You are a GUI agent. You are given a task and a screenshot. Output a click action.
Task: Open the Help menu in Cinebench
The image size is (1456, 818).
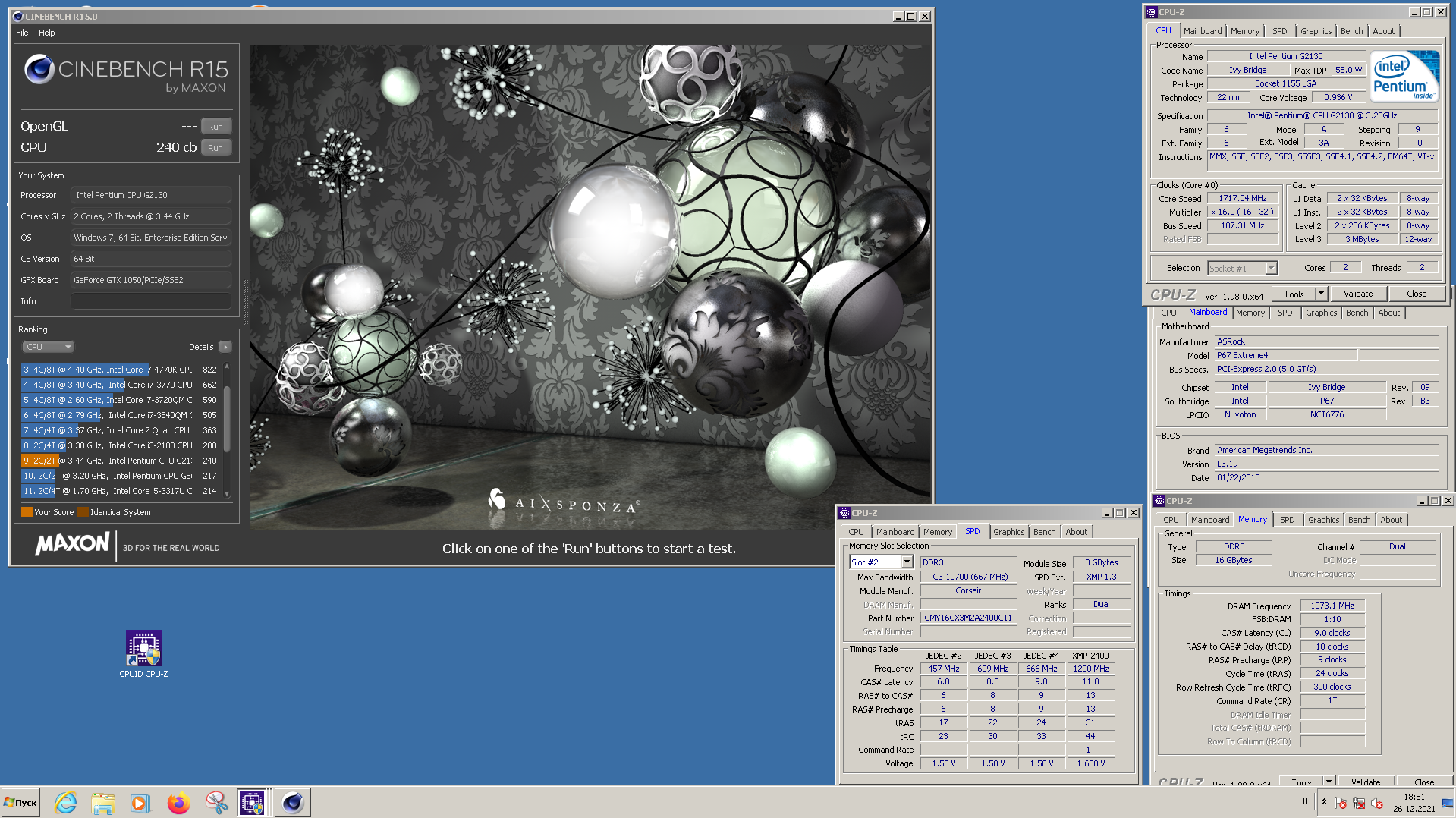[47, 33]
